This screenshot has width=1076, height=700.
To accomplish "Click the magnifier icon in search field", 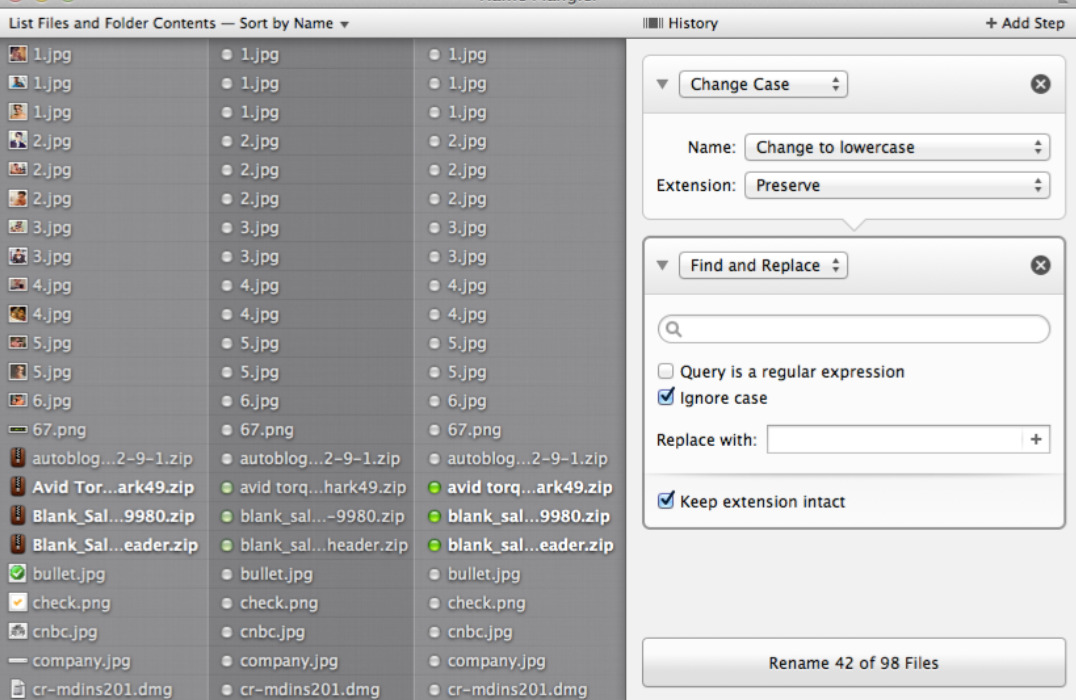I will coord(673,329).
